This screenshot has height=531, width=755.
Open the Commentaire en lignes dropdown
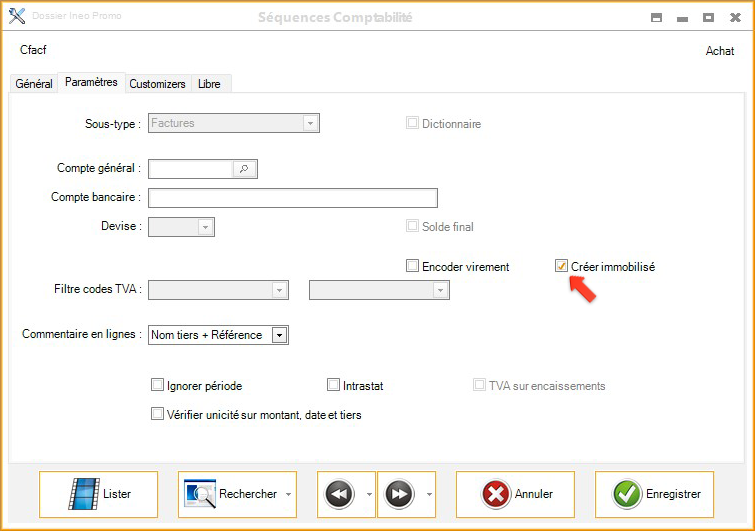[280, 335]
